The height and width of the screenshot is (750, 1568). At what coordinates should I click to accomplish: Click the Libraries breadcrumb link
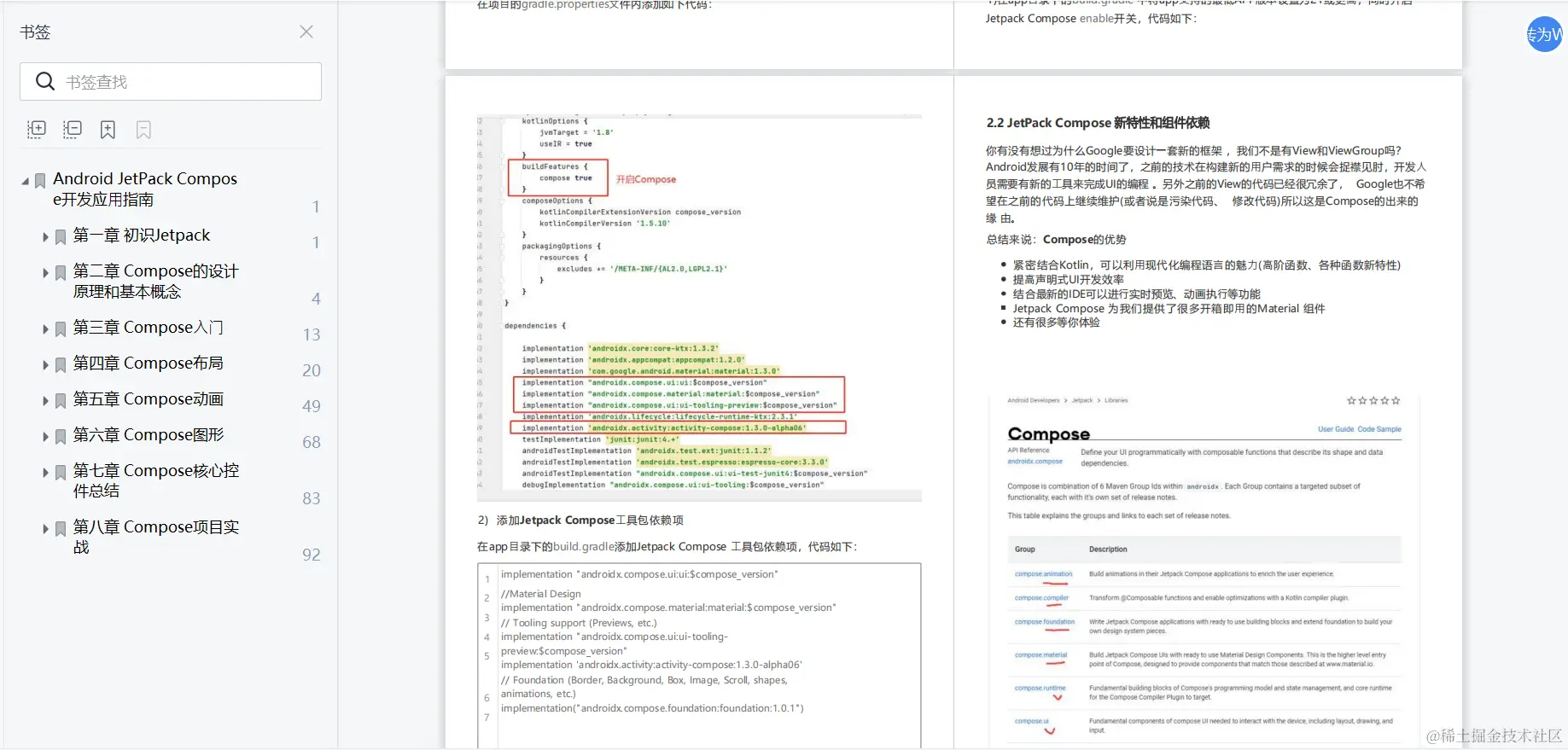point(1116,400)
